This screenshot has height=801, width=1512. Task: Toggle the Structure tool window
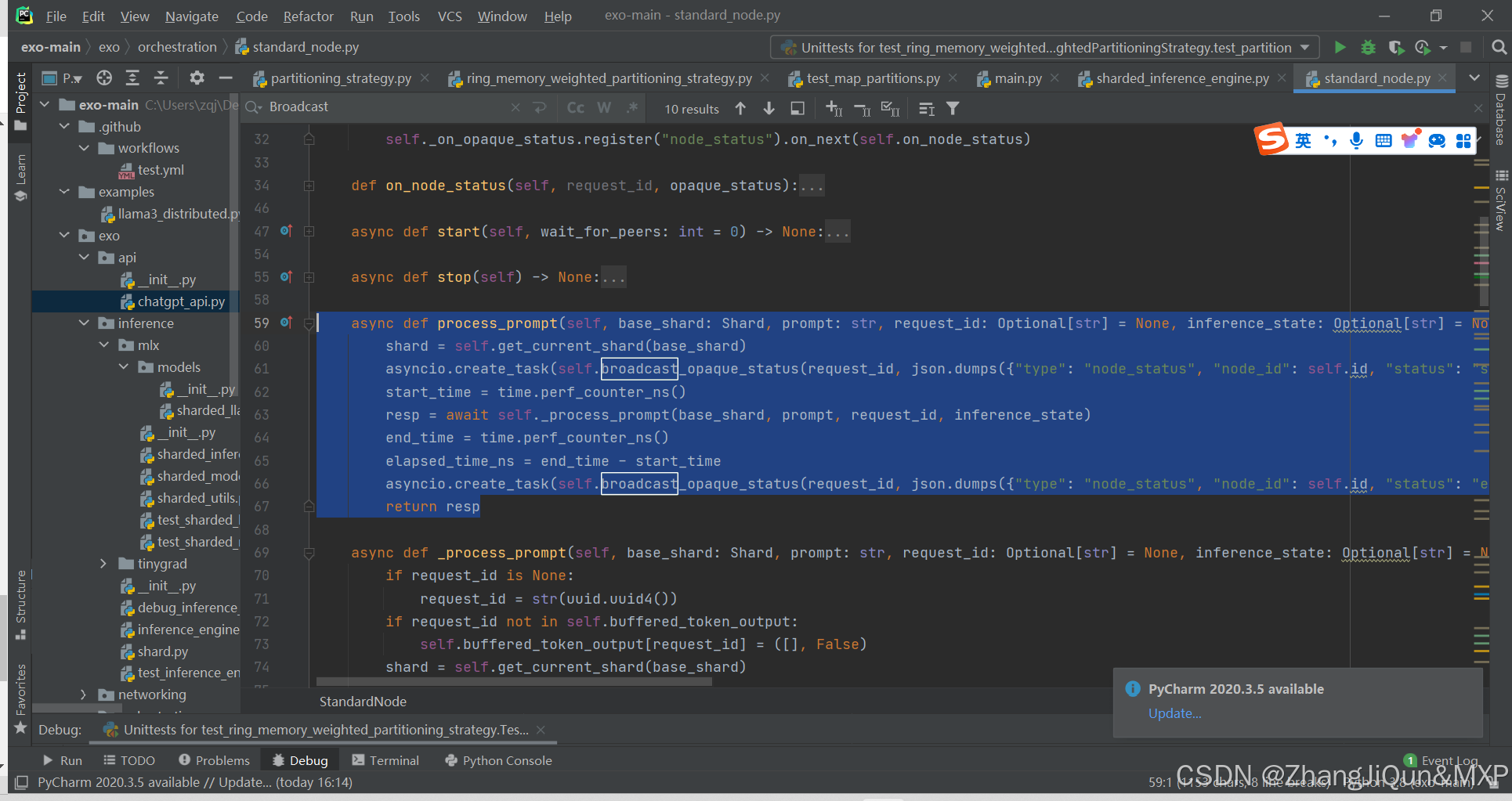coord(21,604)
